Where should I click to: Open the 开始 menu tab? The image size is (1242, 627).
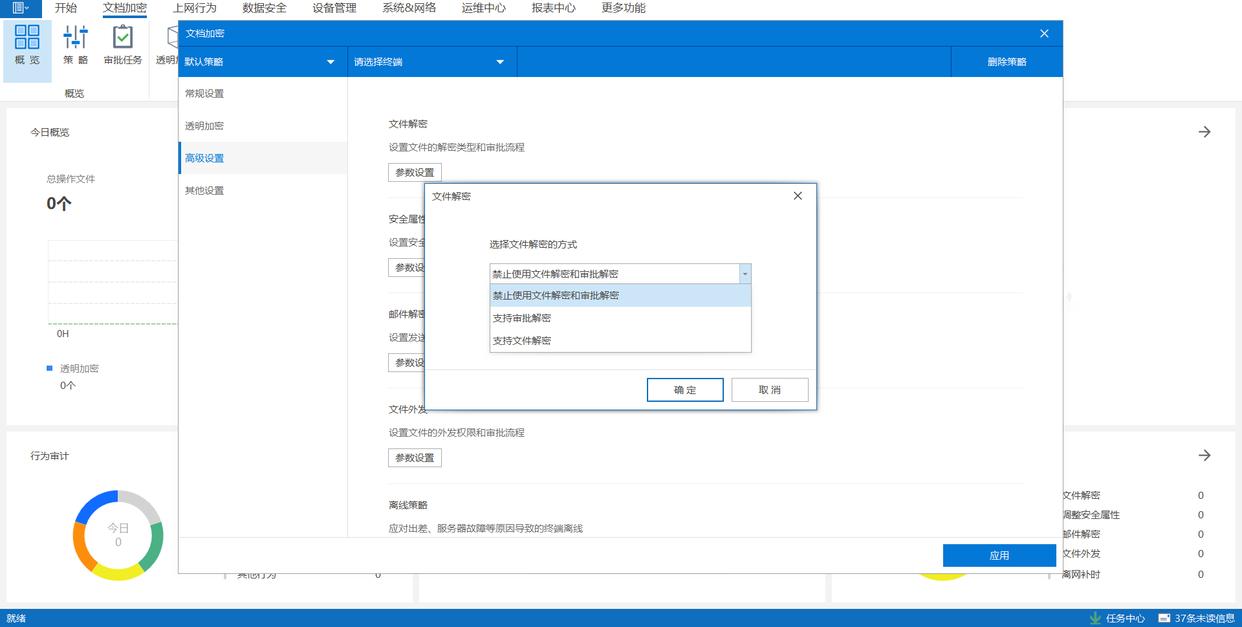[x=66, y=8]
